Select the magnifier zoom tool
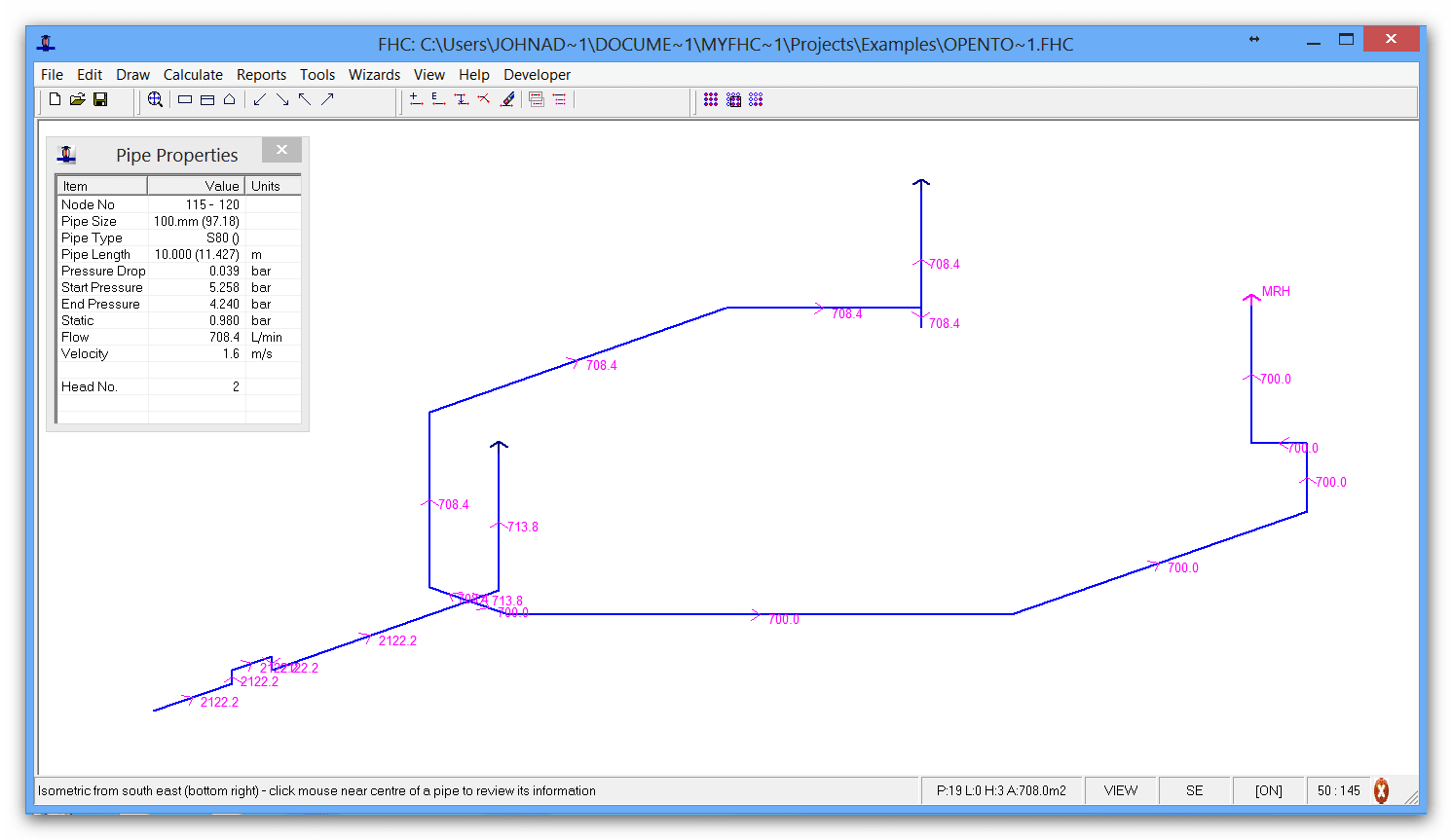Screen dimensions: 1452x840 156,98
